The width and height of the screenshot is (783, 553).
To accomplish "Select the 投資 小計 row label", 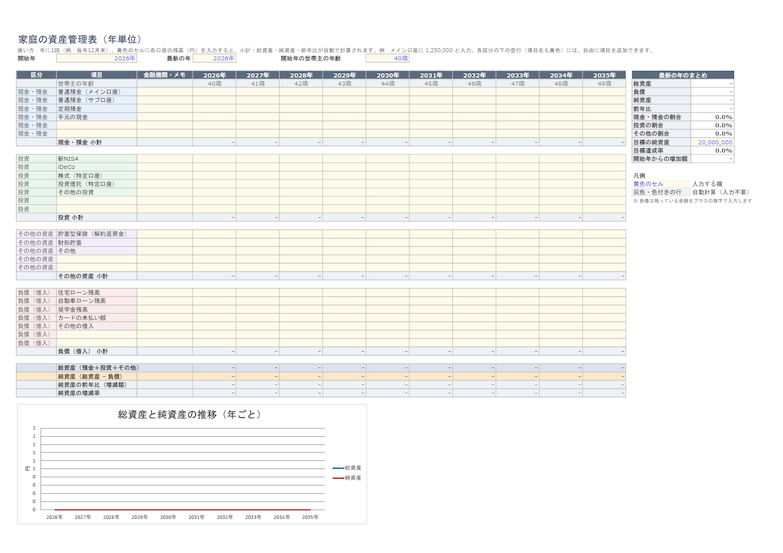I will click(x=96, y=217).
